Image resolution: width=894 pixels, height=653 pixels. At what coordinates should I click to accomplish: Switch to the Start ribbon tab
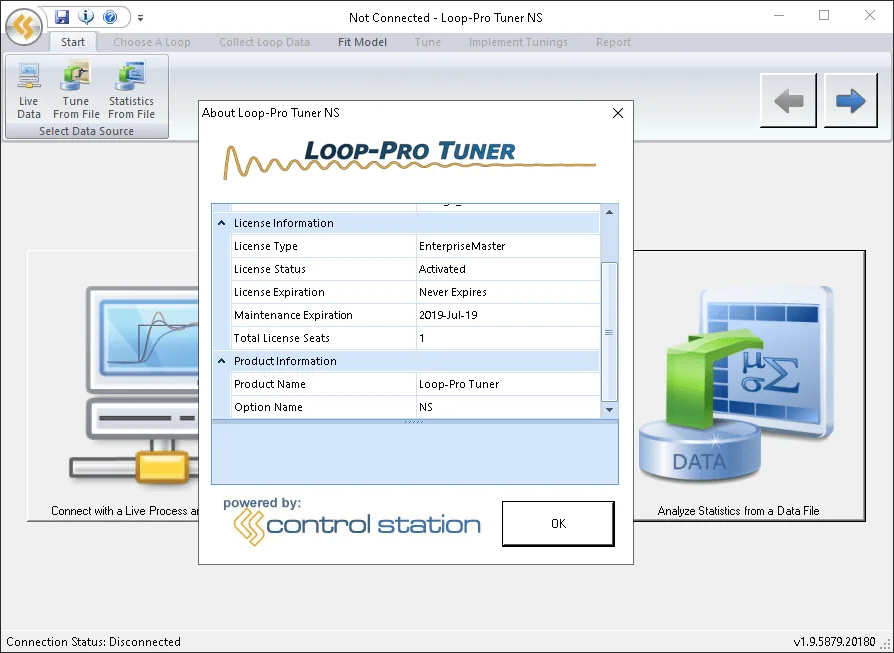tap(72, 42)
